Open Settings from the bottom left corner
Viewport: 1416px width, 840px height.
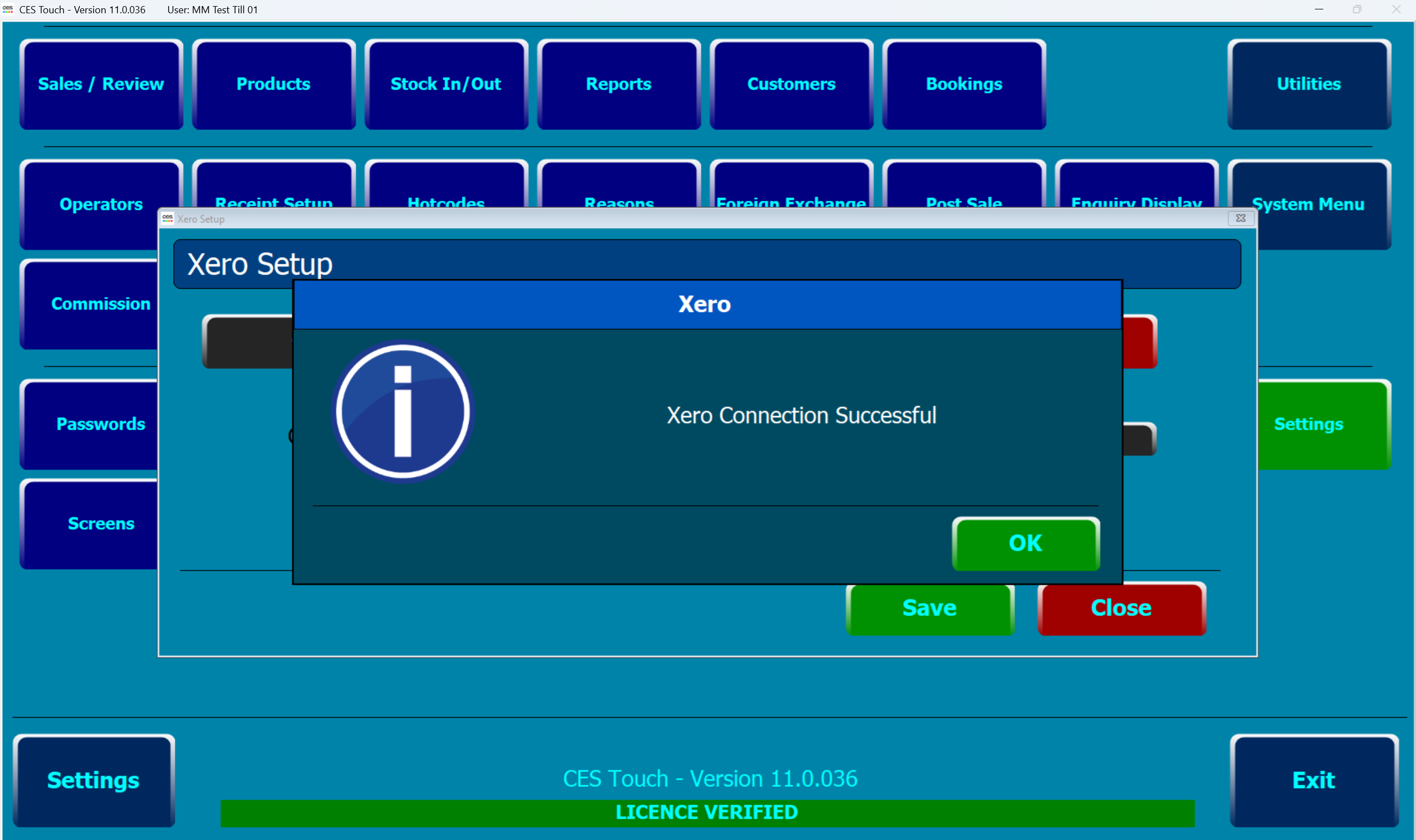point(93,780)
